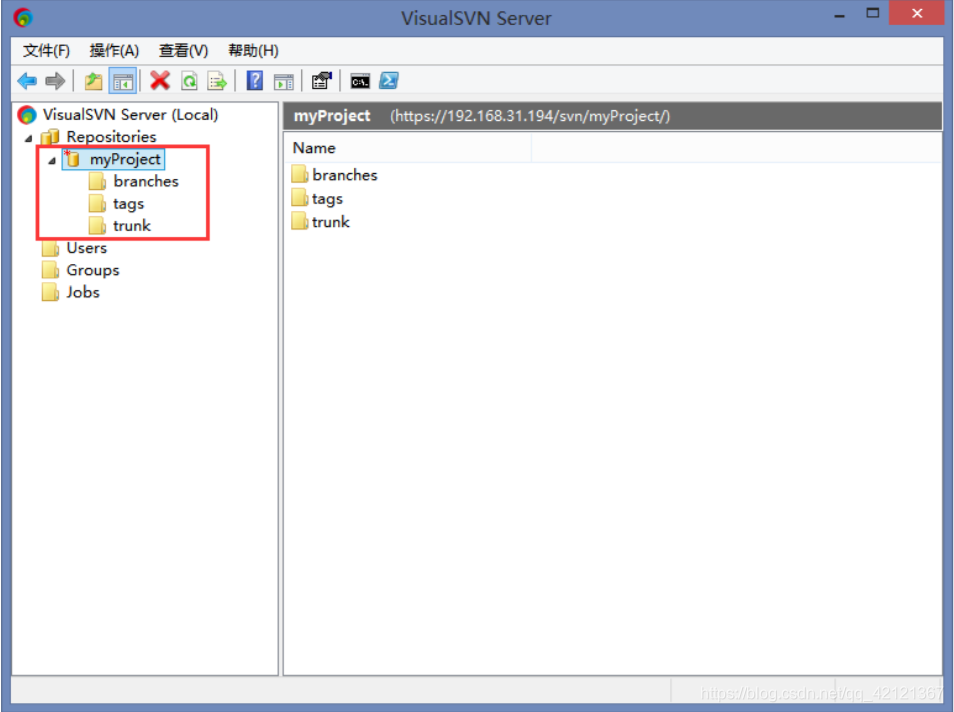Select trunk folder in the right pane
This screenshot has width=954, height=712.
(x=331, y=222)
